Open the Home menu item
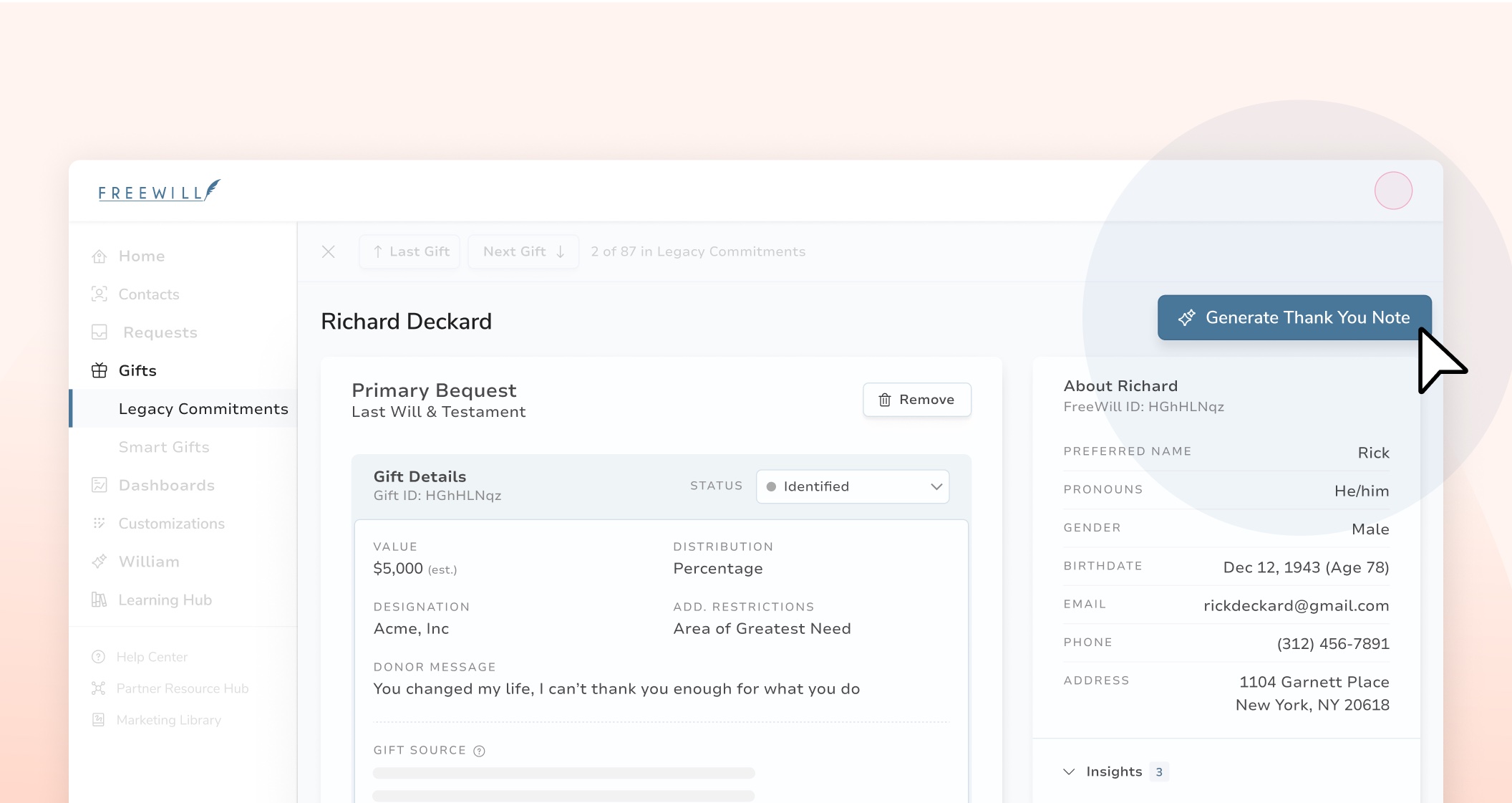This screenshot has width=1512, height=803. click(142, 256)
